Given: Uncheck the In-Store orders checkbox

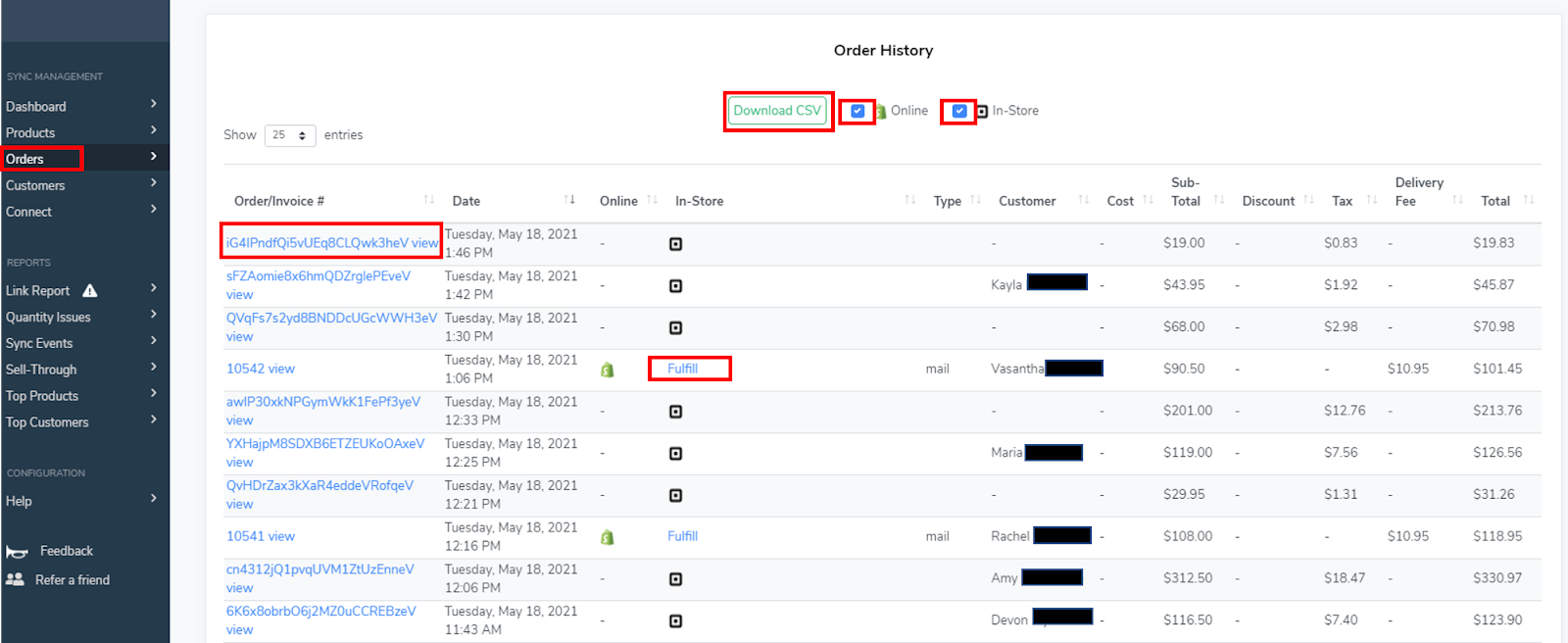Looking at the screenshot, I should pyautogui.click(x=959, y=111).
